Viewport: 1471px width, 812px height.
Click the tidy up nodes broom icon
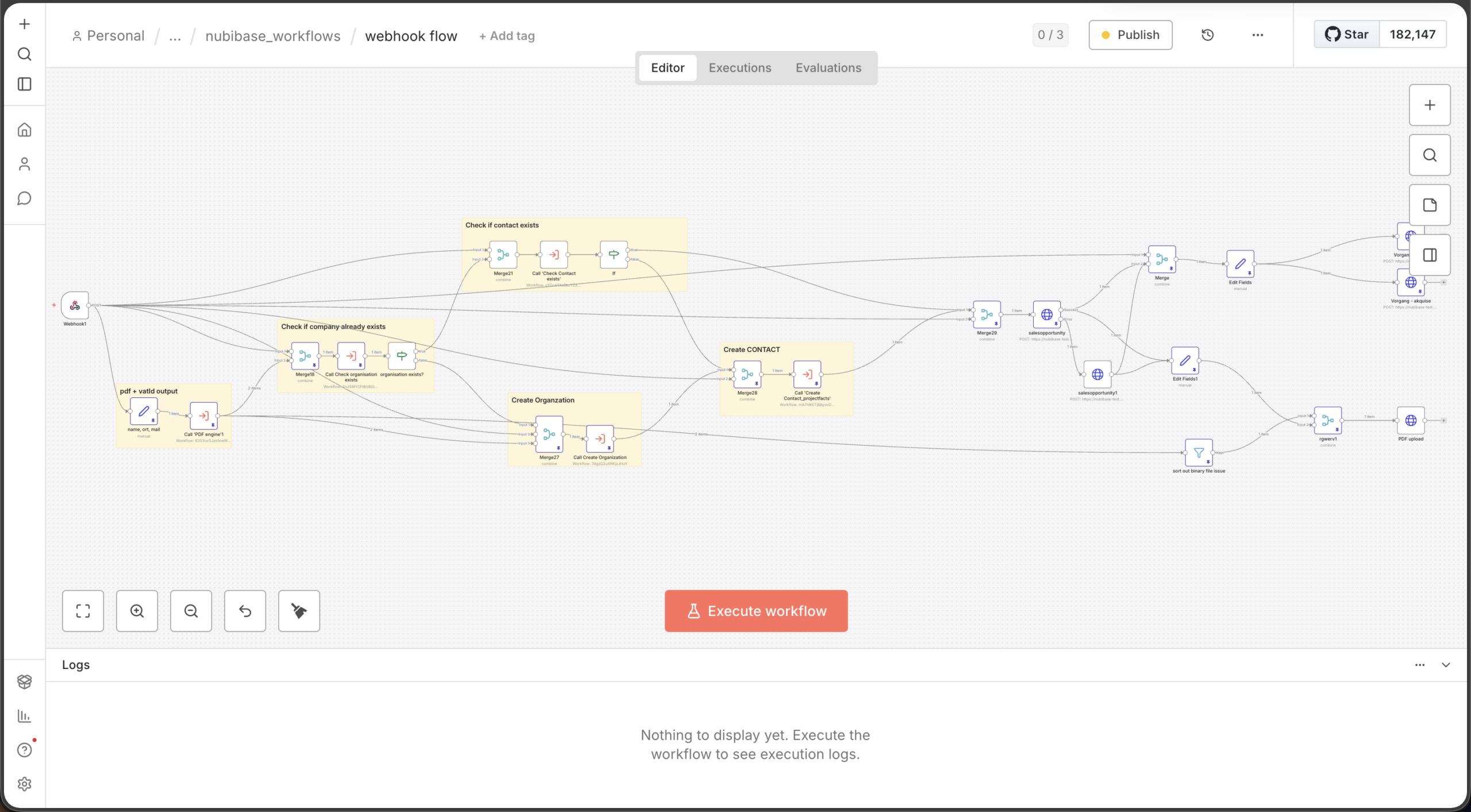[299, 611]
